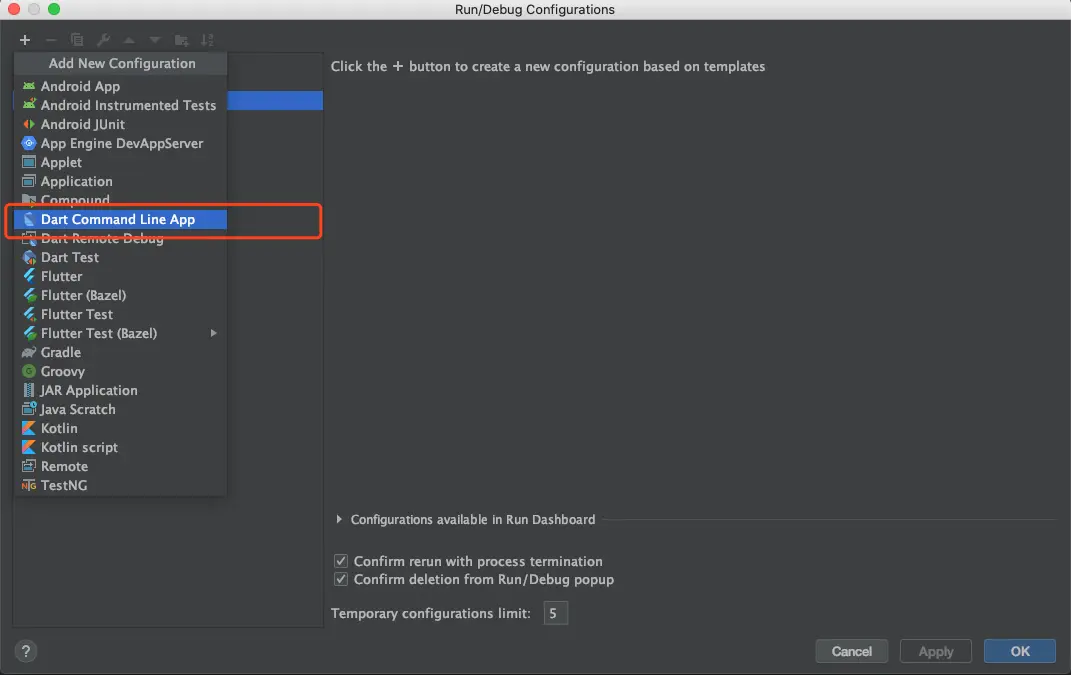
Task: Select Android App from configuration list
Action: coord(120,86)
